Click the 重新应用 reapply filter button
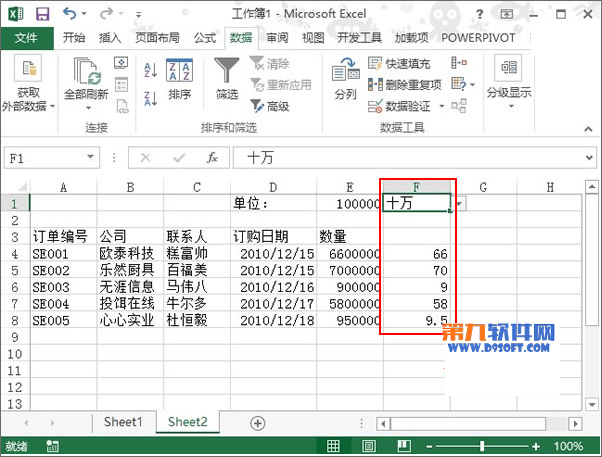The width and height of the screenshot is (602, 457). tap(281, 85)
